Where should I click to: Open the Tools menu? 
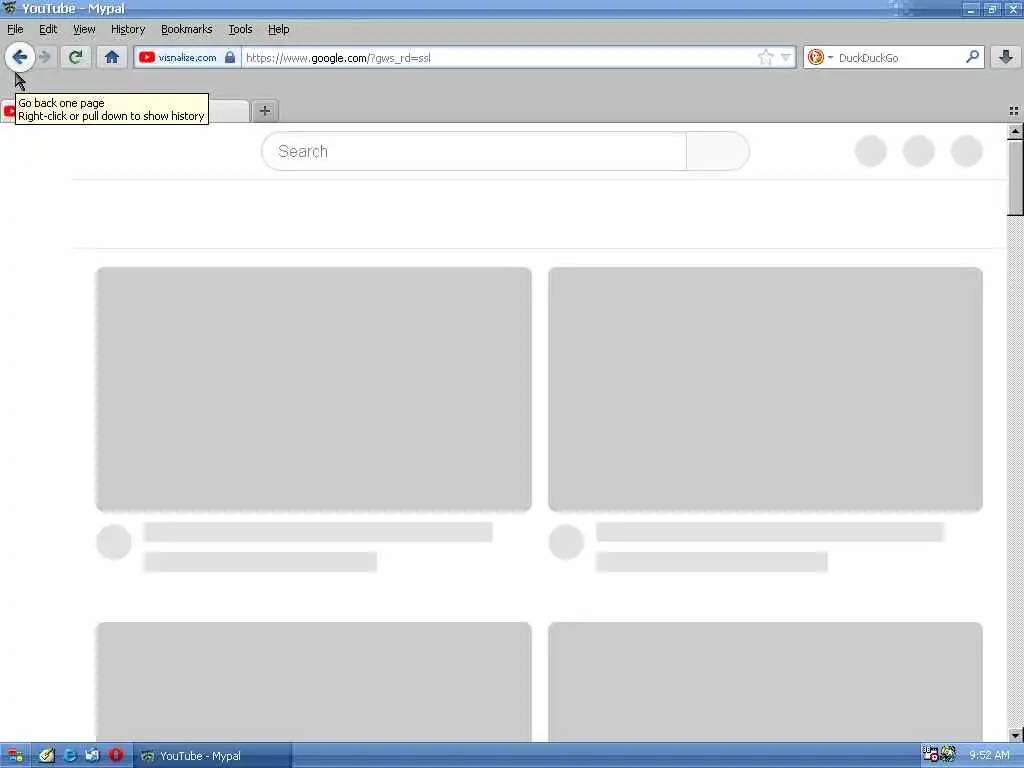[x=240, y=29]
